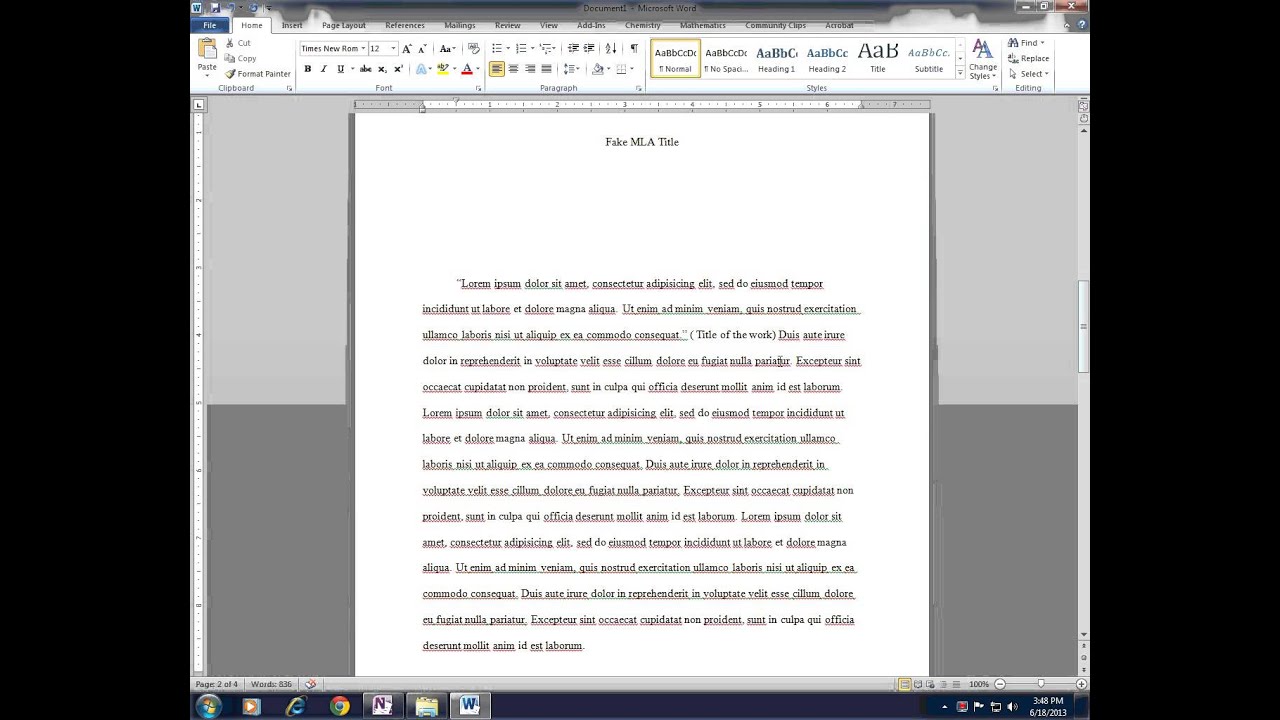Toggle Subscript formatting
This screenshot has width=1280, height=720.
[x=382, y=69]
